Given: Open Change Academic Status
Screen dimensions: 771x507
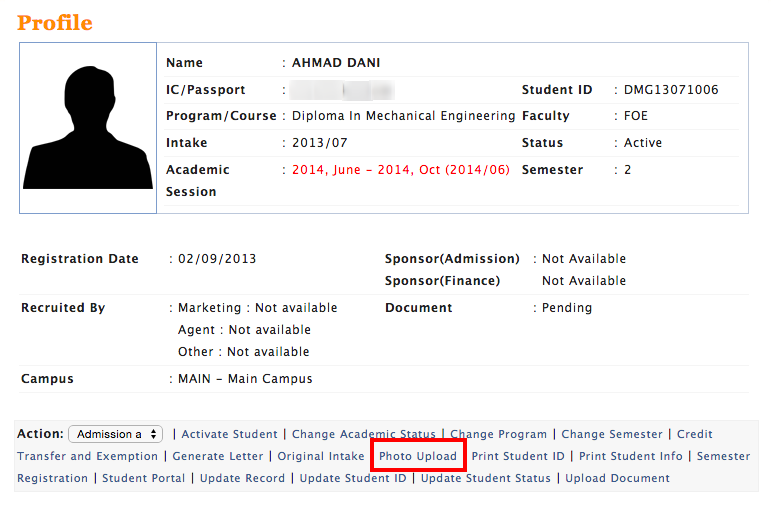Looking at the screenshot, I should coord(364,434).
